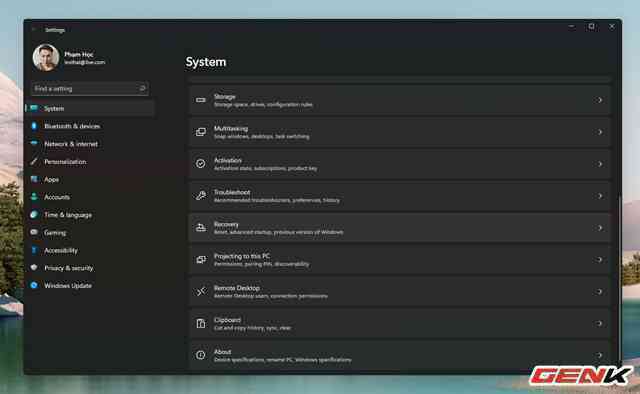The width and height of the screenshot is (640, 394).
Task: Minimize the Settings window
Action: [x=571, y=27]
